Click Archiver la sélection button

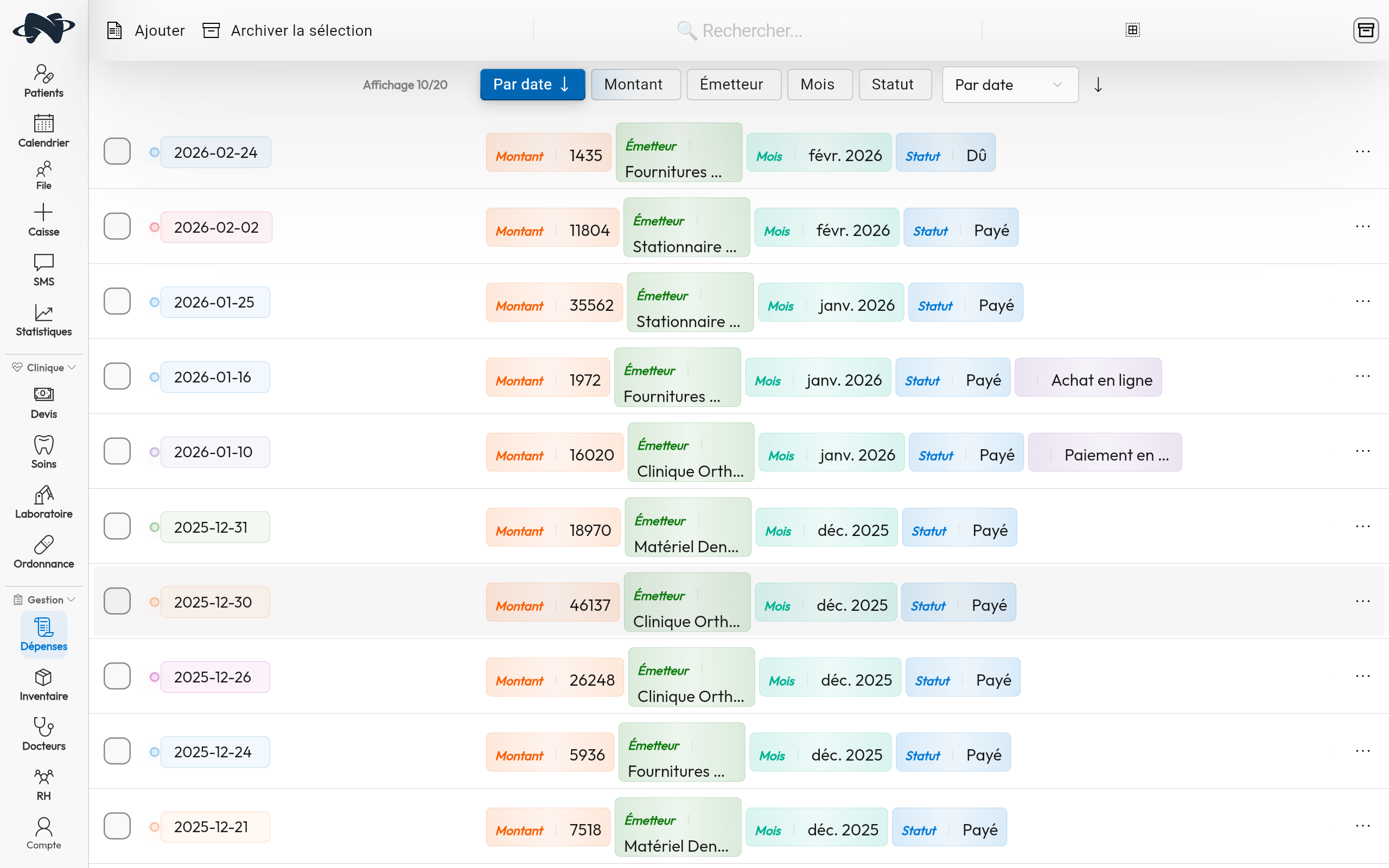[288, 30]
